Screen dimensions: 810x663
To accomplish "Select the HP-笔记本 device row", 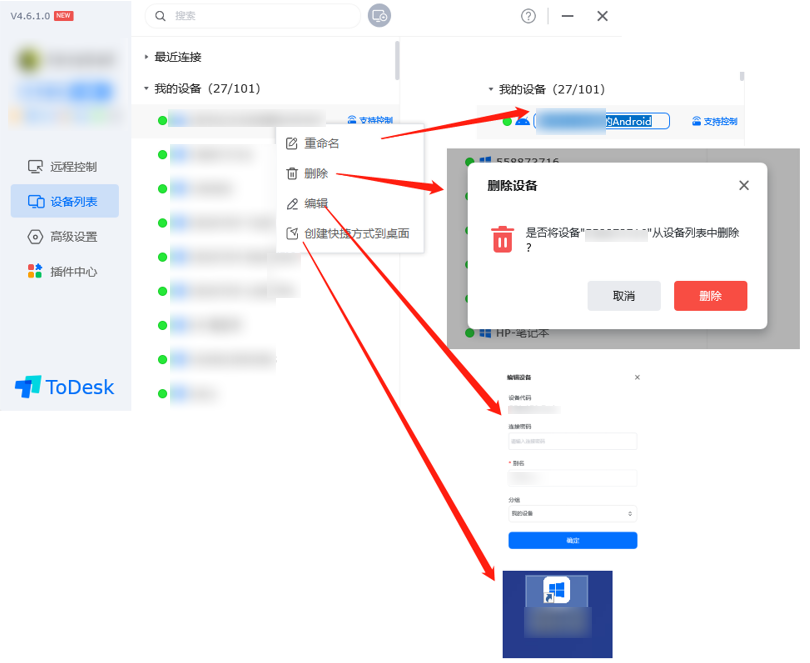I will [507, 333].
